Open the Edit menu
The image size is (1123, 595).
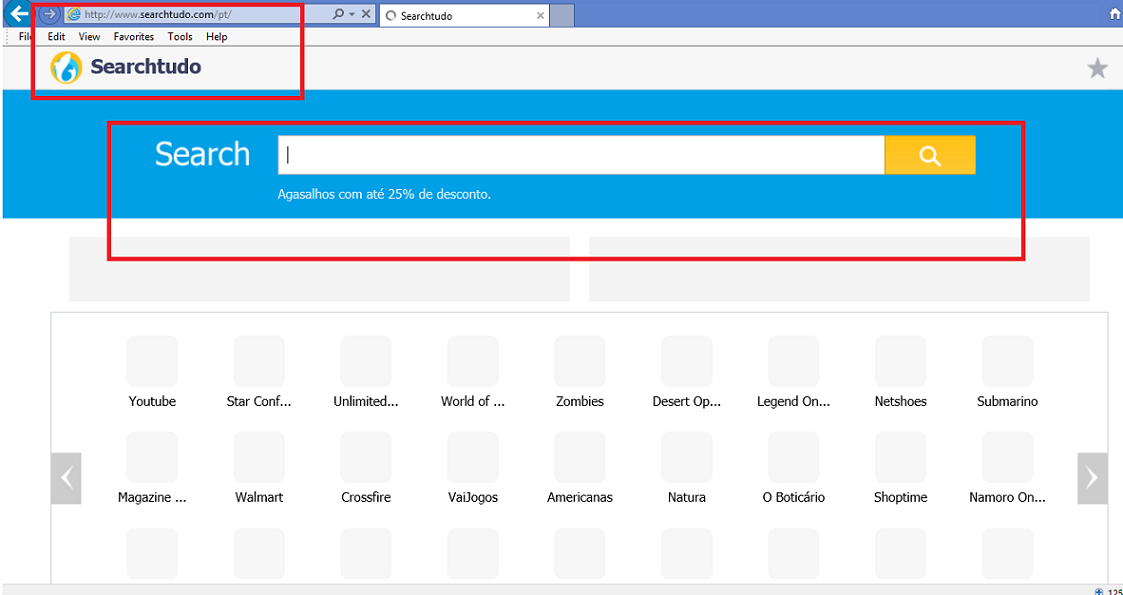57,37
